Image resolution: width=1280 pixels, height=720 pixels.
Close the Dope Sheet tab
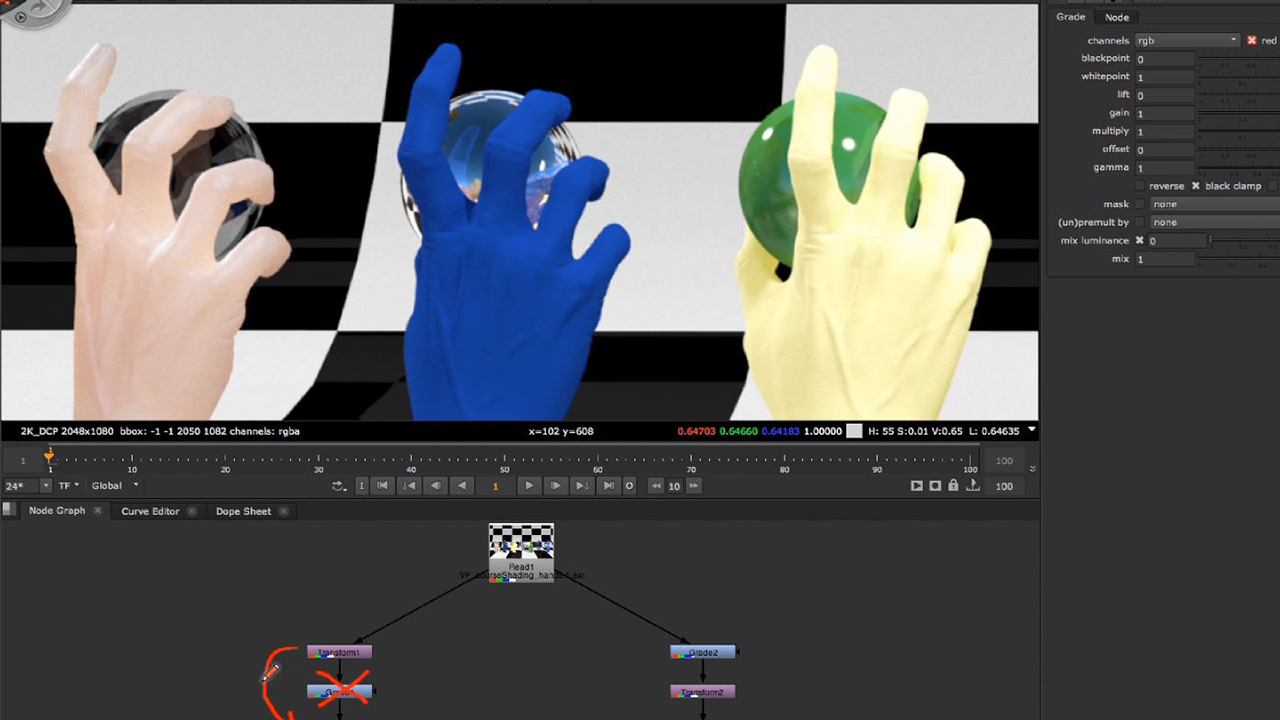click(284, 511)
